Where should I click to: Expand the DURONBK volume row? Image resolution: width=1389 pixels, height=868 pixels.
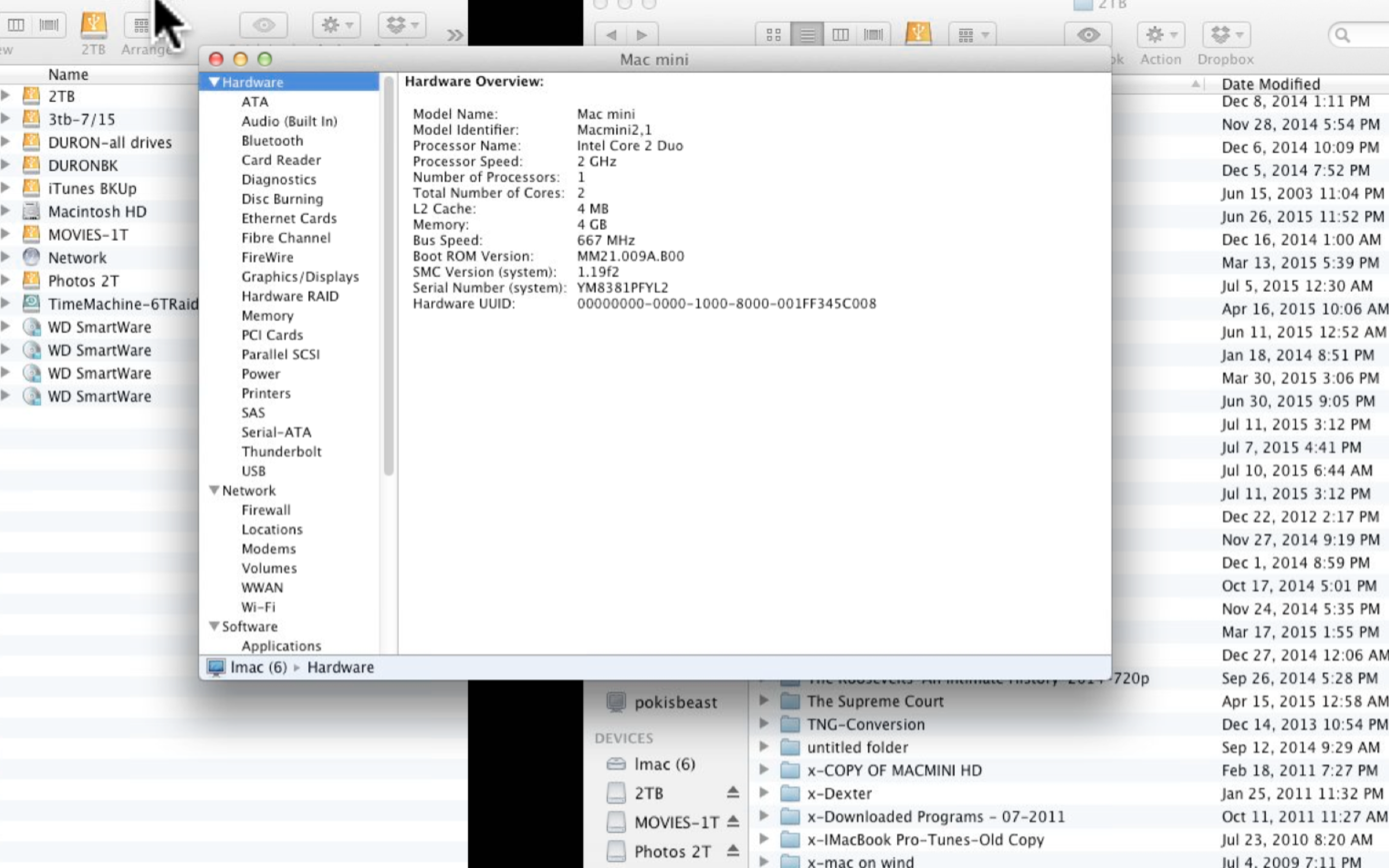coord(5,165)
